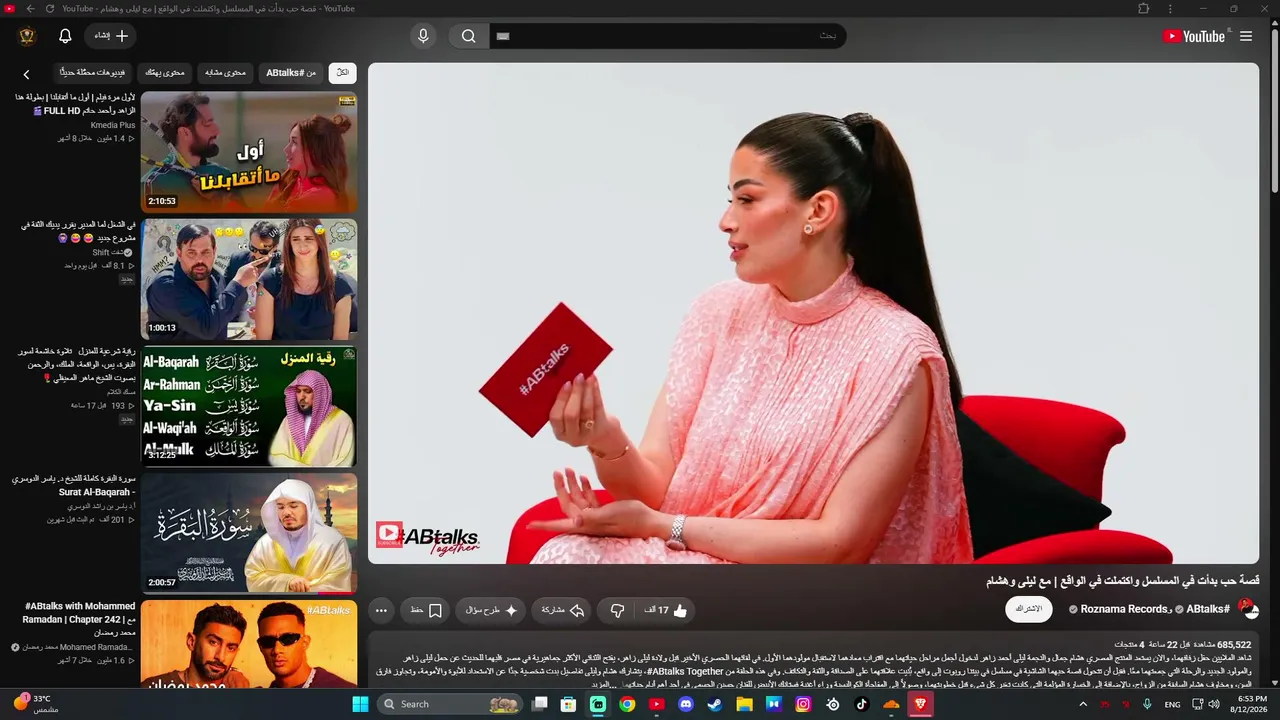Open the notifications bell
The height and width of the screenshot is (720, 1280).
coord(65,36)
